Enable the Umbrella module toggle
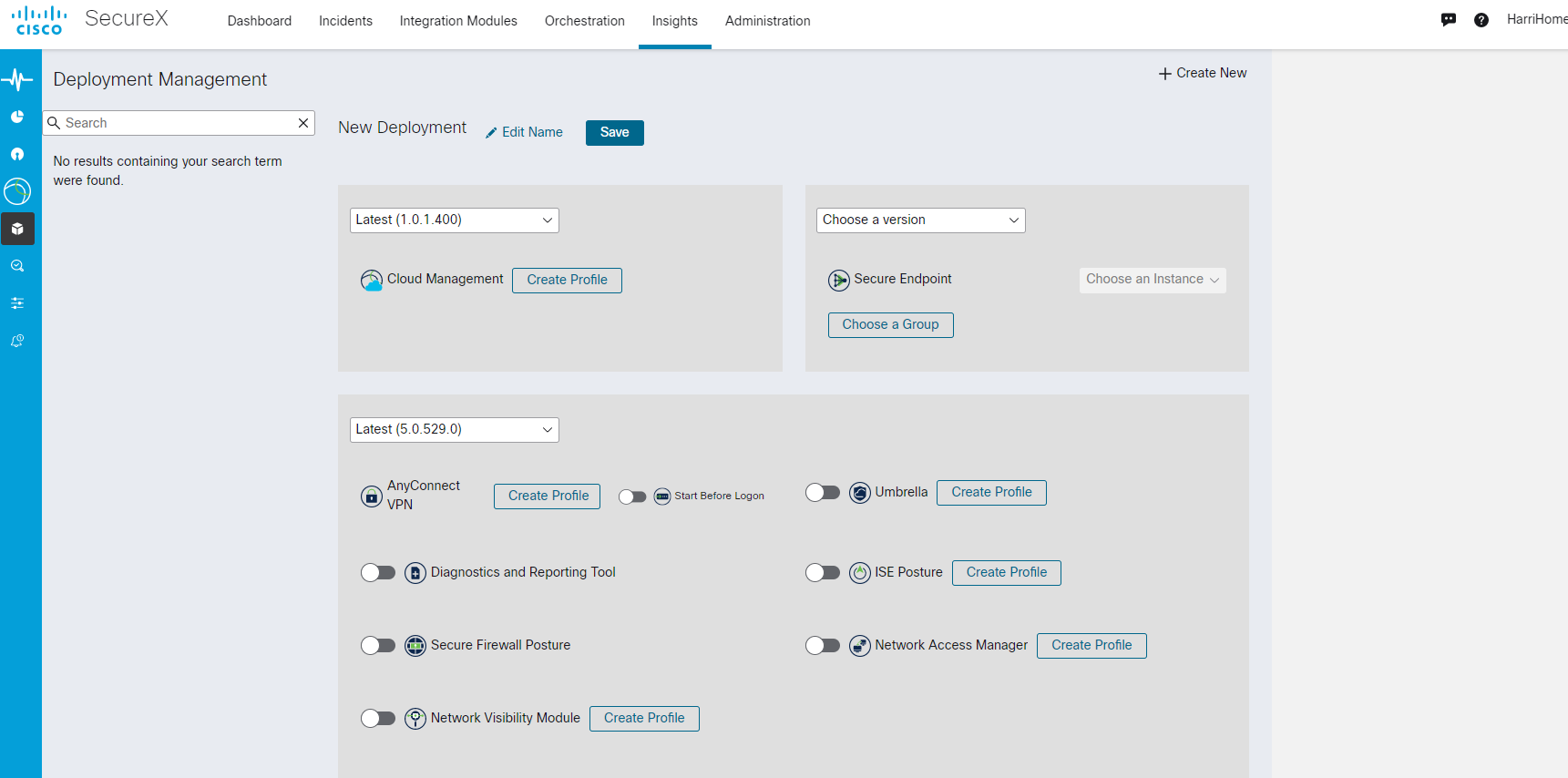Image resolution: width=1568 pixels, height=778 pixels. point(823,493)
